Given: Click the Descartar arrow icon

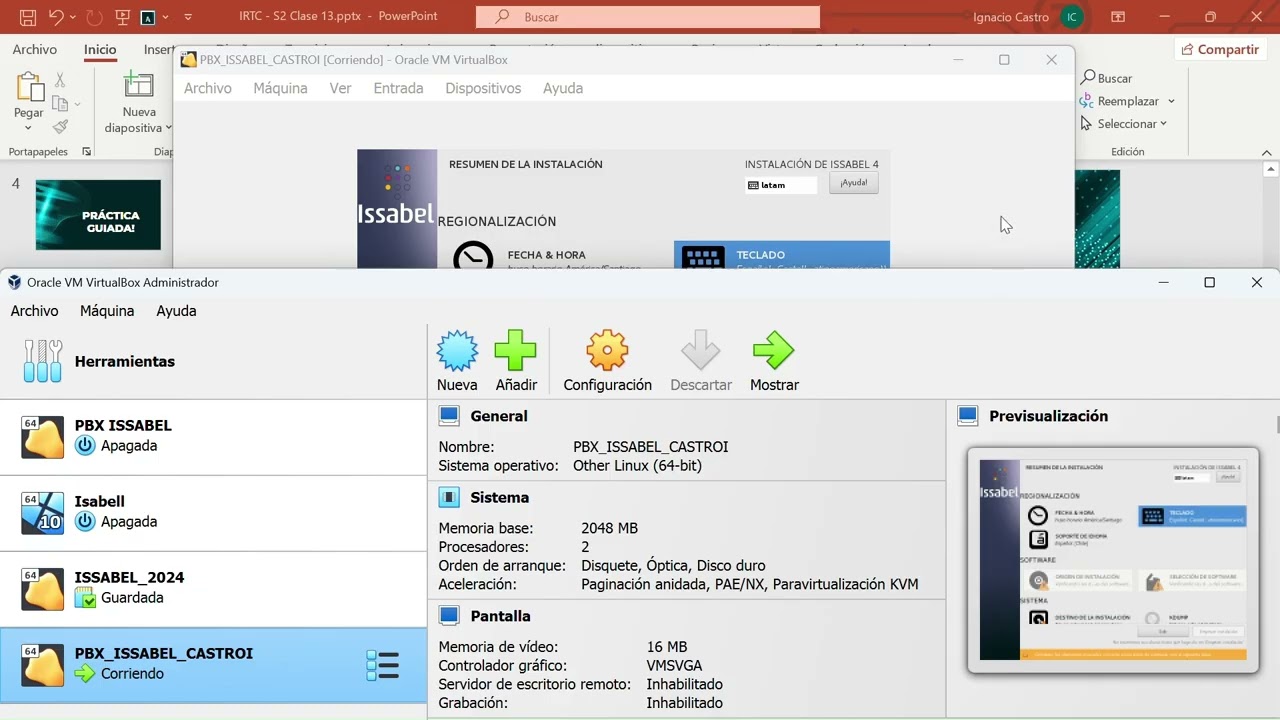Looking at the screenshot, I should click(700, 352).
